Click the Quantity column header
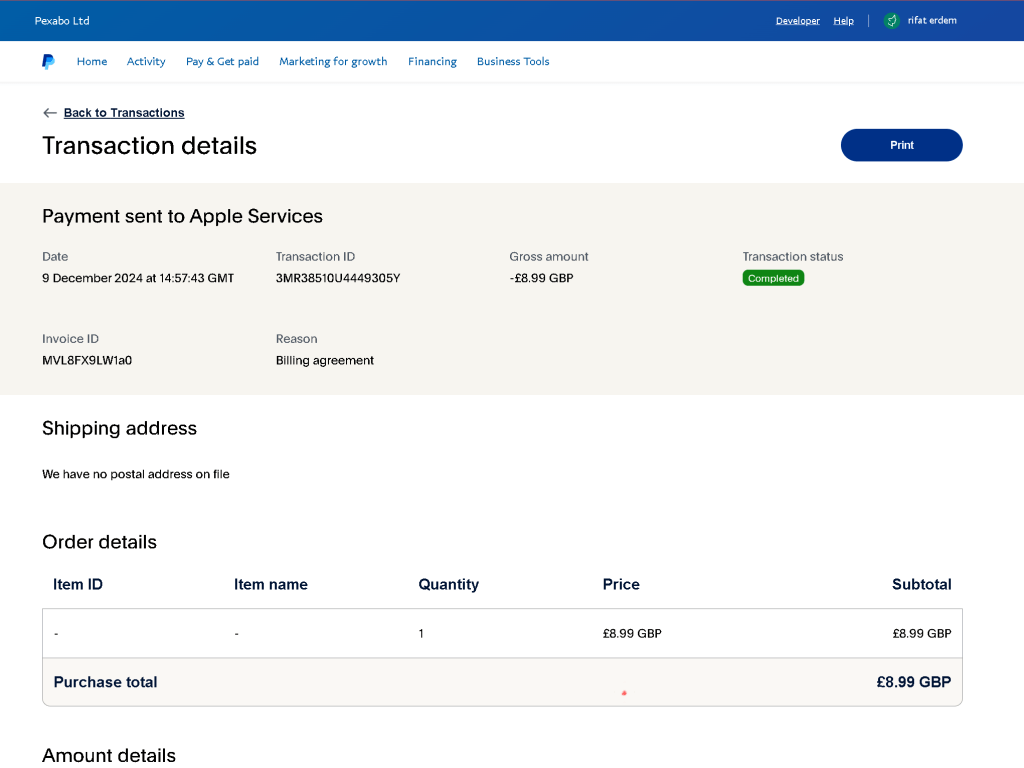The height and width of the screenshot is (768, 1024). click(449, 584)
